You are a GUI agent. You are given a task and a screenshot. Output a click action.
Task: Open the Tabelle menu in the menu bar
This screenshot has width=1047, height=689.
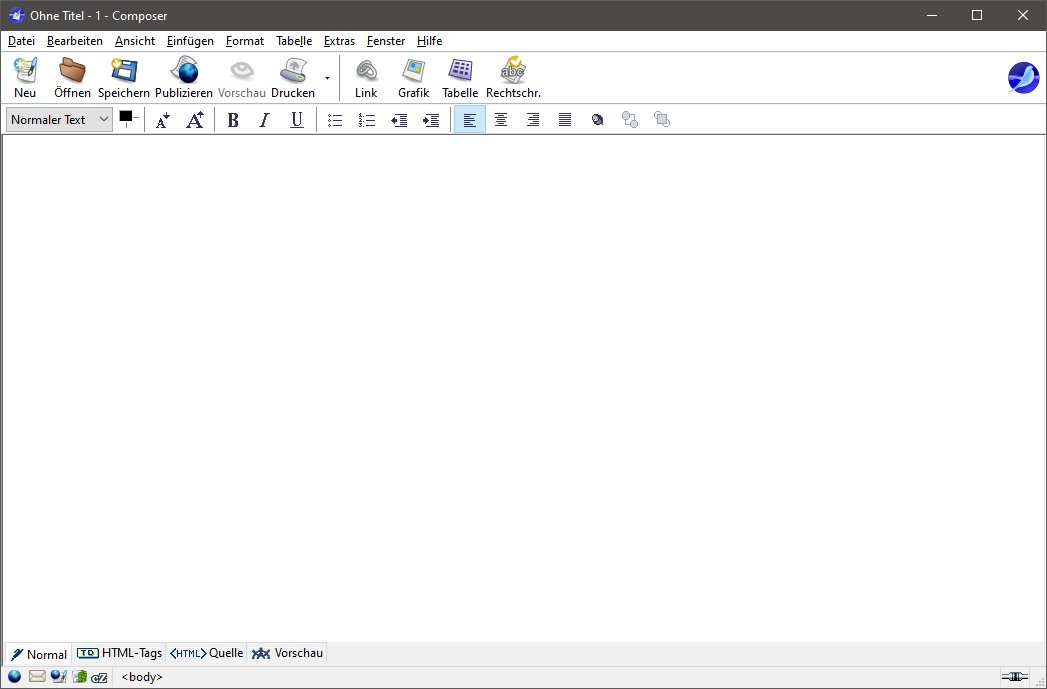tap(294, 41)
